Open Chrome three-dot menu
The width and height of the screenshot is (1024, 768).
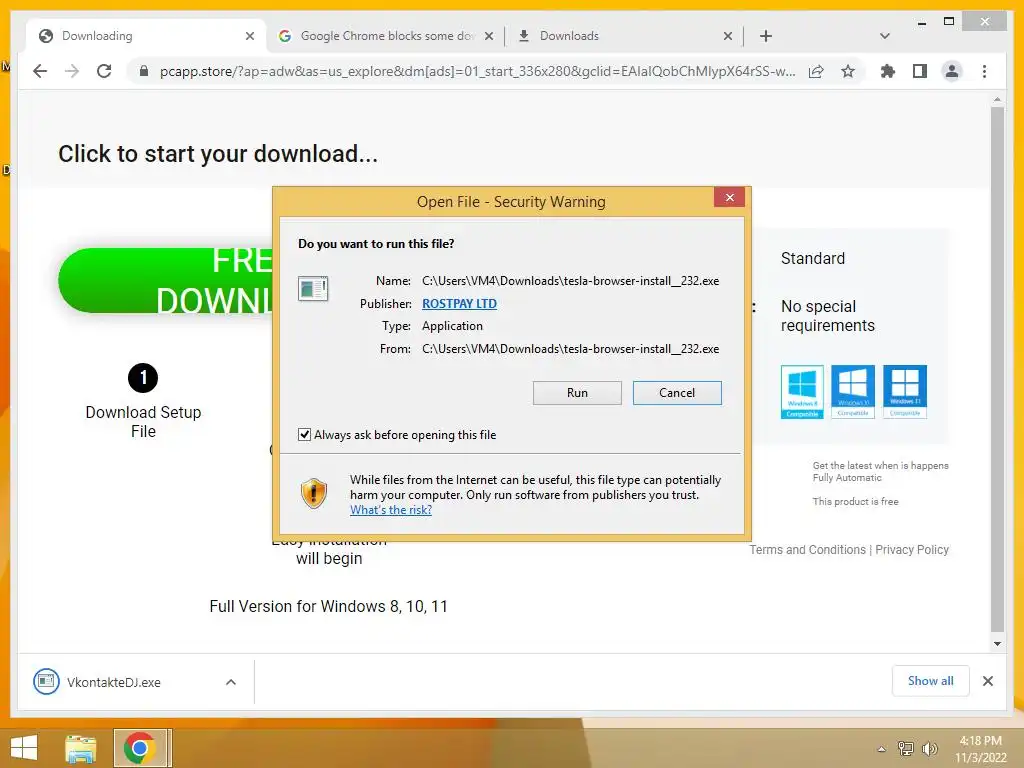984,71
